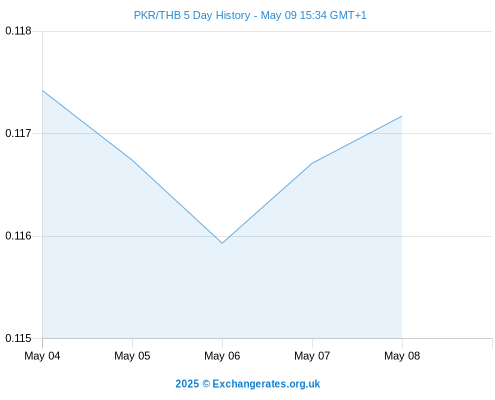The image size is (495, 400).
Task: Select the May 07 x-axis label
Action: [312, 356]
